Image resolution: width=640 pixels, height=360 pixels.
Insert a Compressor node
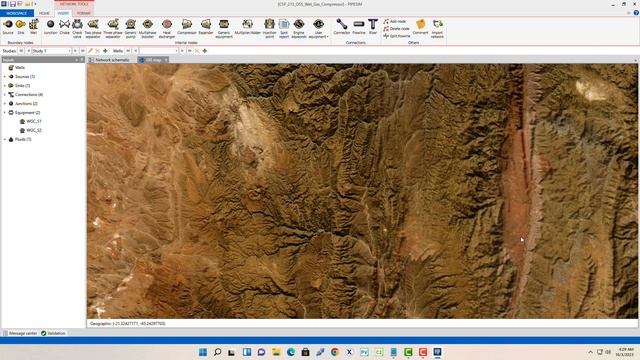[187, 27]
